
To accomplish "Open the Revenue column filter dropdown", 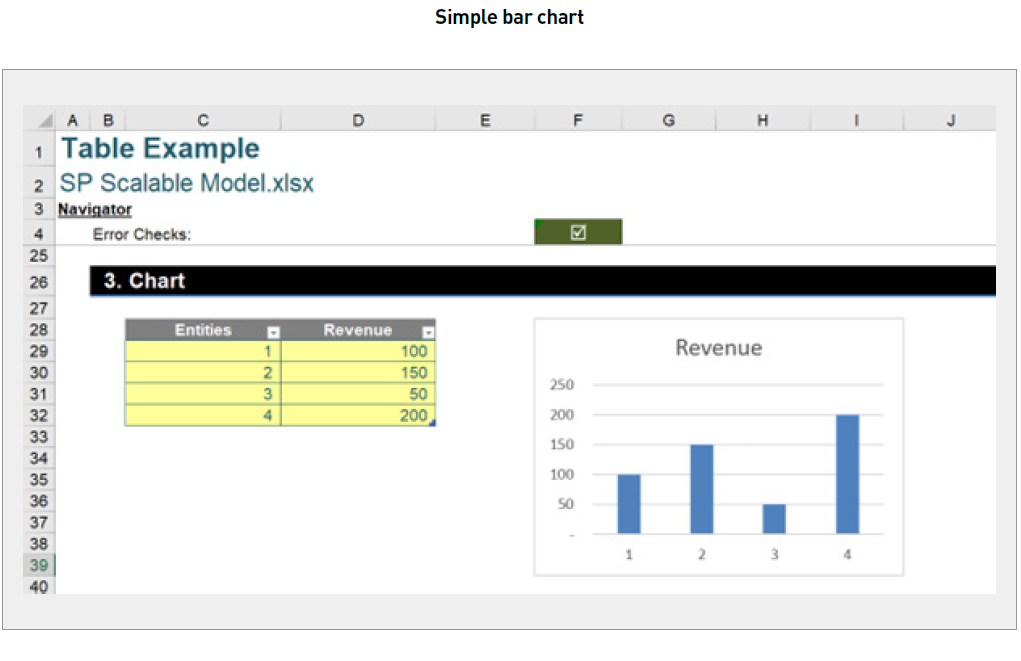I will click(428, 330).
